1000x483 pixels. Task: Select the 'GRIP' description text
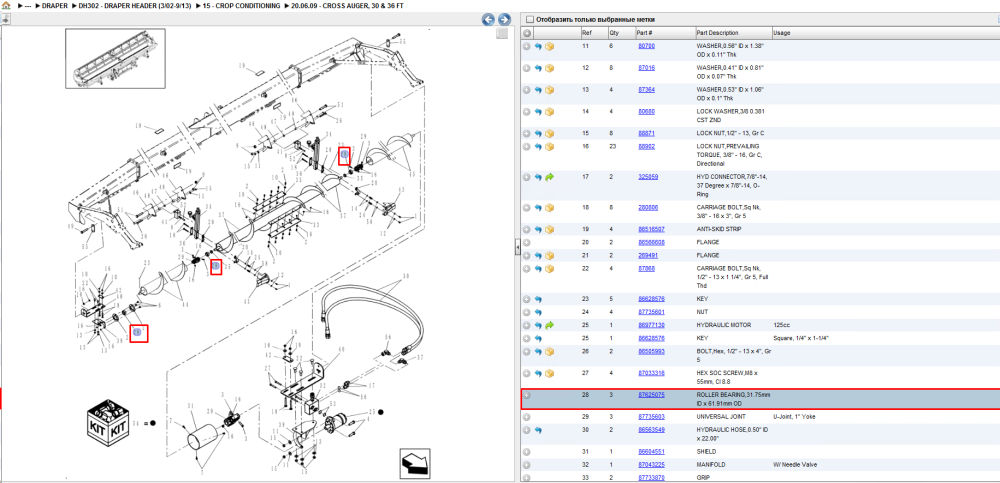[703, 477]
